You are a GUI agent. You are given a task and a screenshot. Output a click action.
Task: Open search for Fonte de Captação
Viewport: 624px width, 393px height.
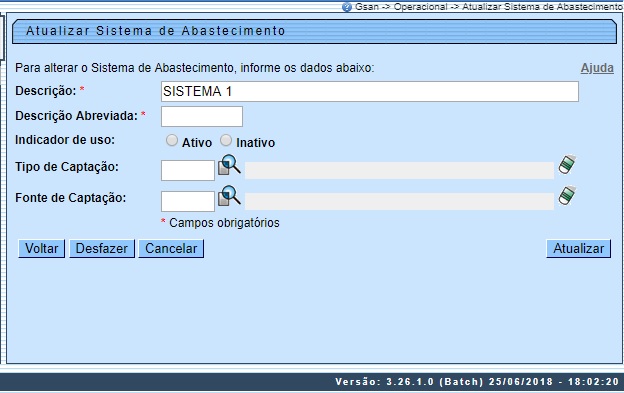point(229,196)
